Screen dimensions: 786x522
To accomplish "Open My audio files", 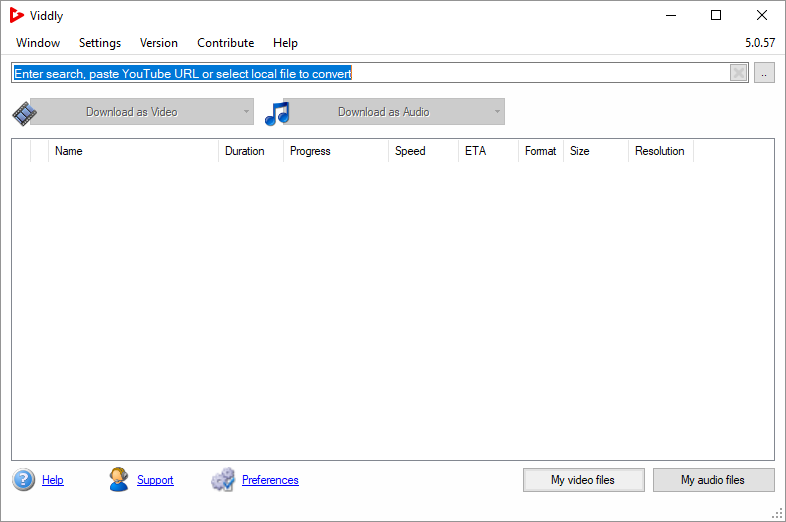I will coord(713,480).
